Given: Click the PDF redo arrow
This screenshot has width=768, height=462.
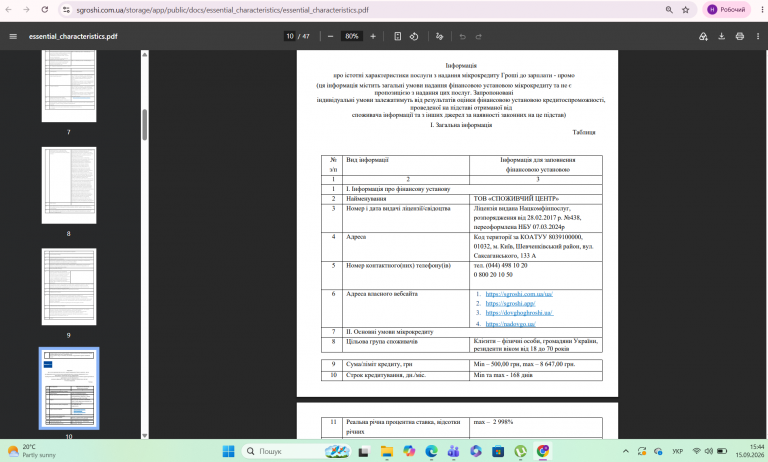Looking at the screenshot, I should coord(479,36).
